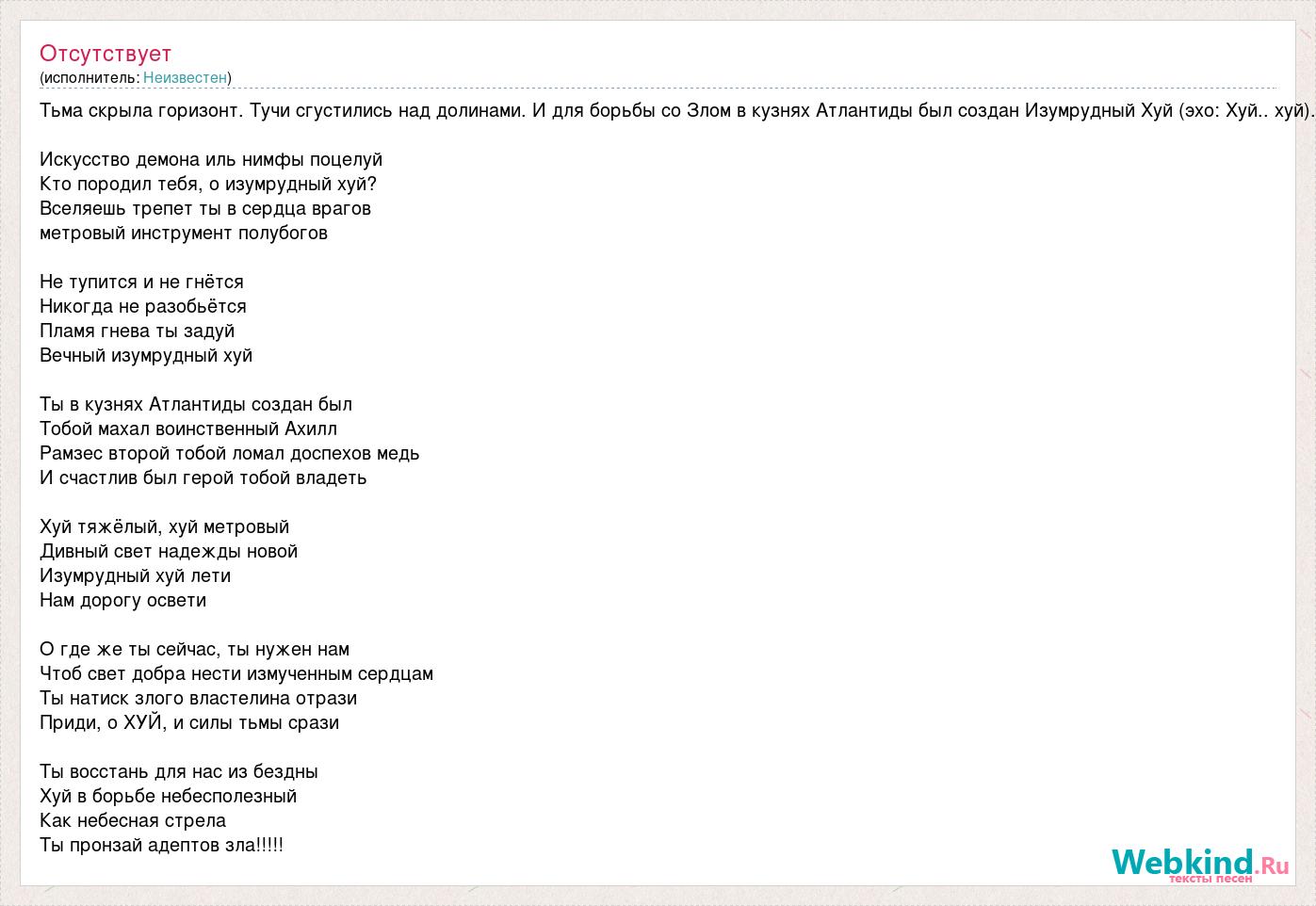The height and width of the screenshot is (906, 1316).
Task: Select the line Никогда не разобьётся
Action: [x=143, y=306]
